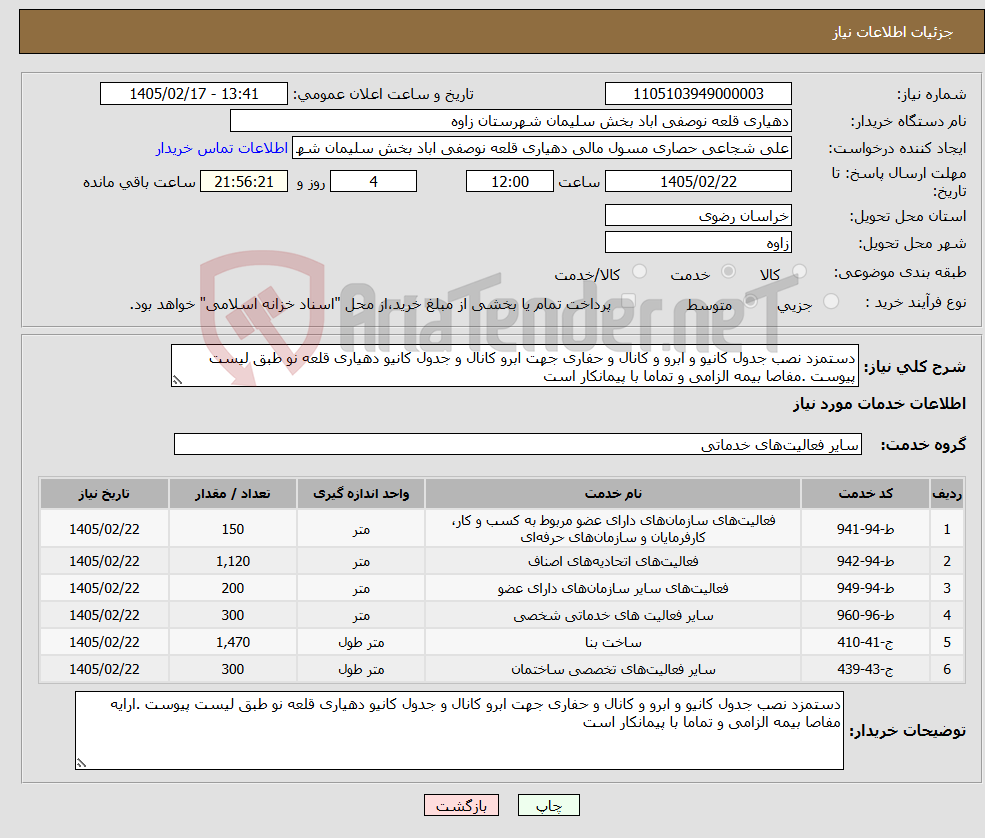Image resolution: width=985 pixels, height=838 pixels.
Task: Click service code ط-94-949 cell
Action: click(x=865, y=588)
